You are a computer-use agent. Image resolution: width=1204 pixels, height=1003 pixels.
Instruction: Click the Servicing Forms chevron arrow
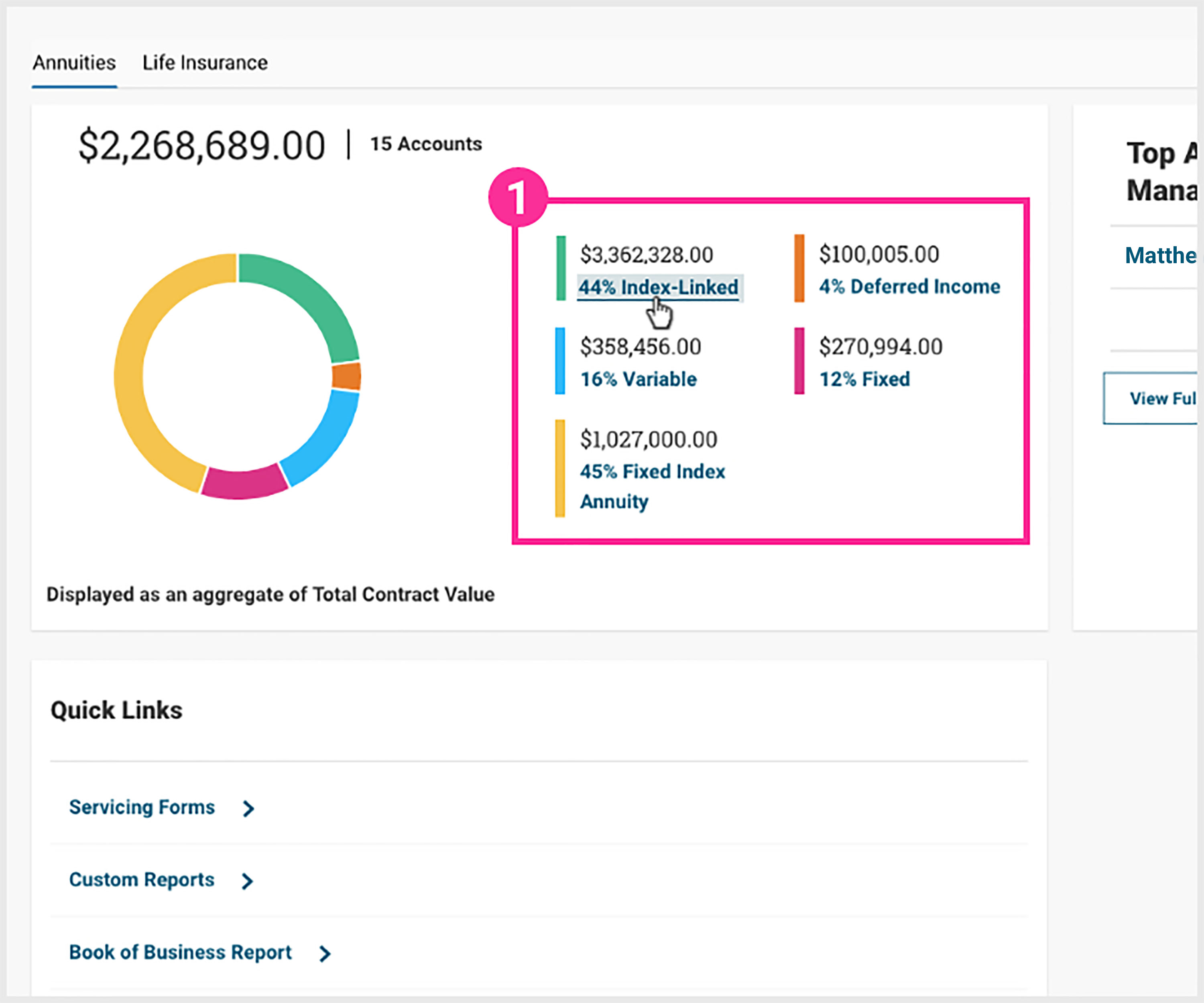point(248,809)
